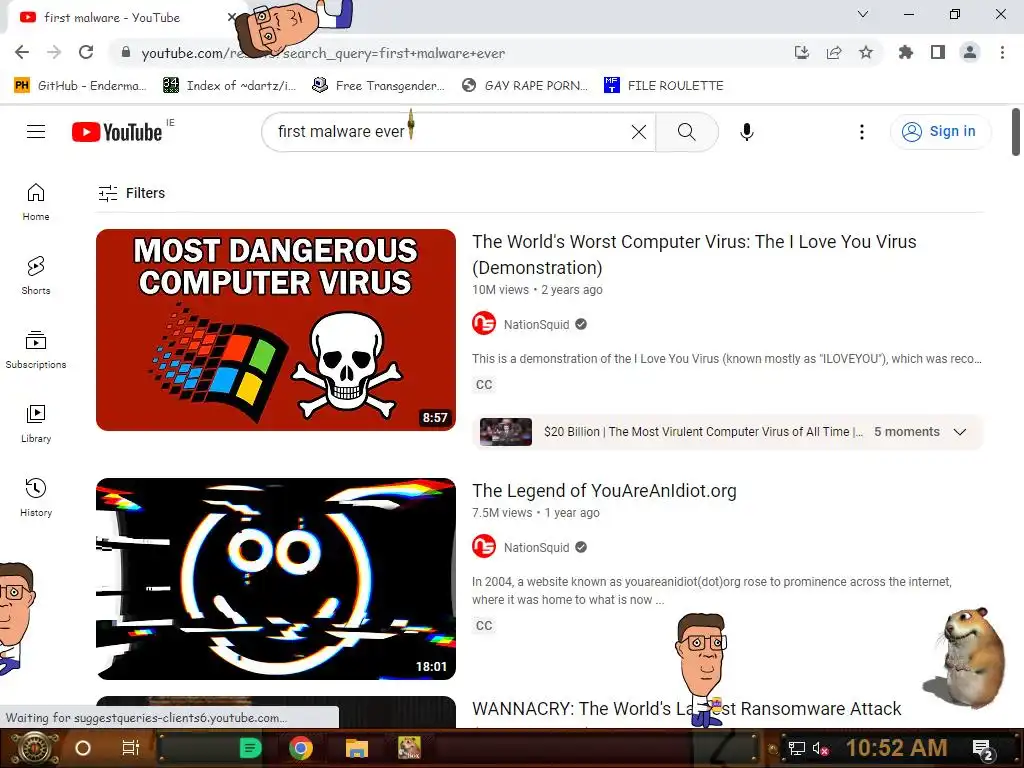Screen dimensions: 1024x768
Task: View site info via padlock icon
Action: [x=126, y=52]
